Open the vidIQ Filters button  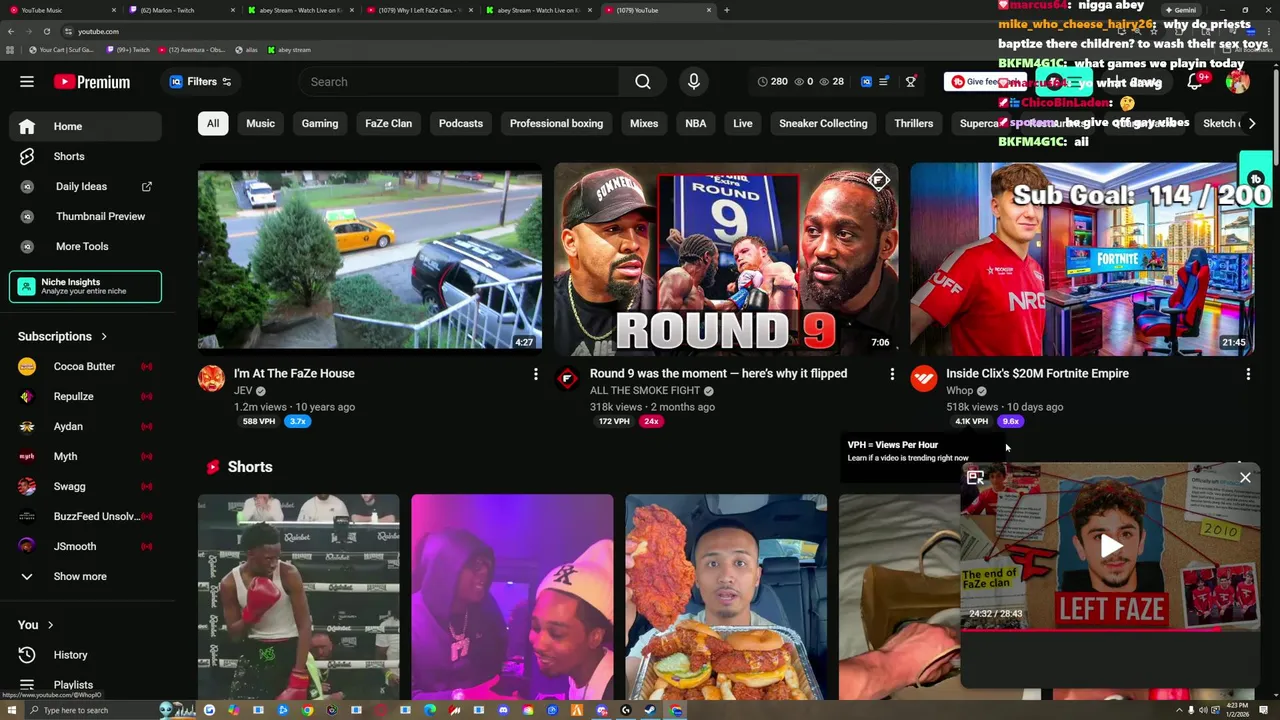click(201, 82)
